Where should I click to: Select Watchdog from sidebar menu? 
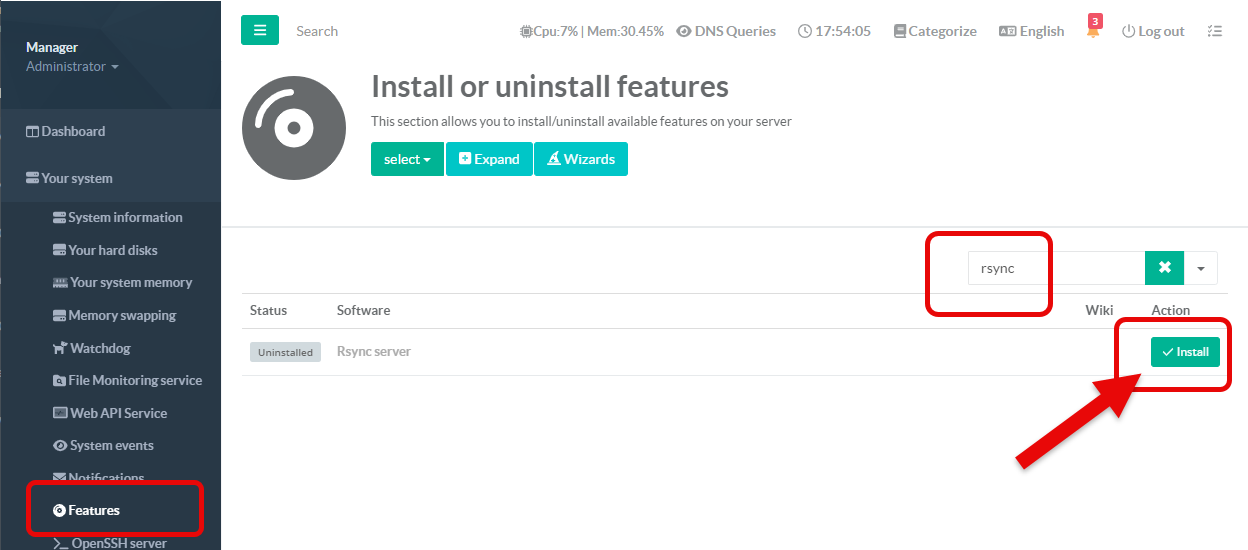click(x=99, y=348)
